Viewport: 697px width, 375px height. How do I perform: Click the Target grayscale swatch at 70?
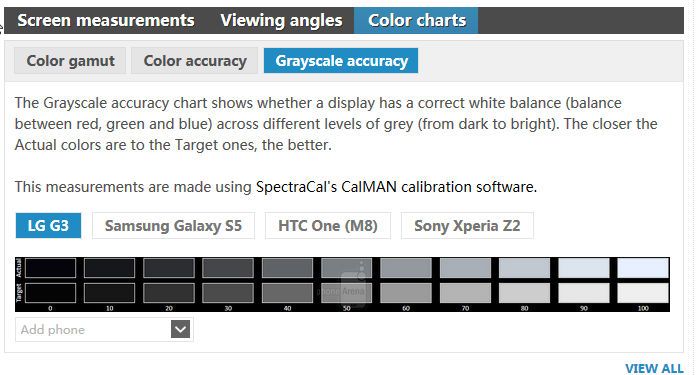tap(465, 293)
